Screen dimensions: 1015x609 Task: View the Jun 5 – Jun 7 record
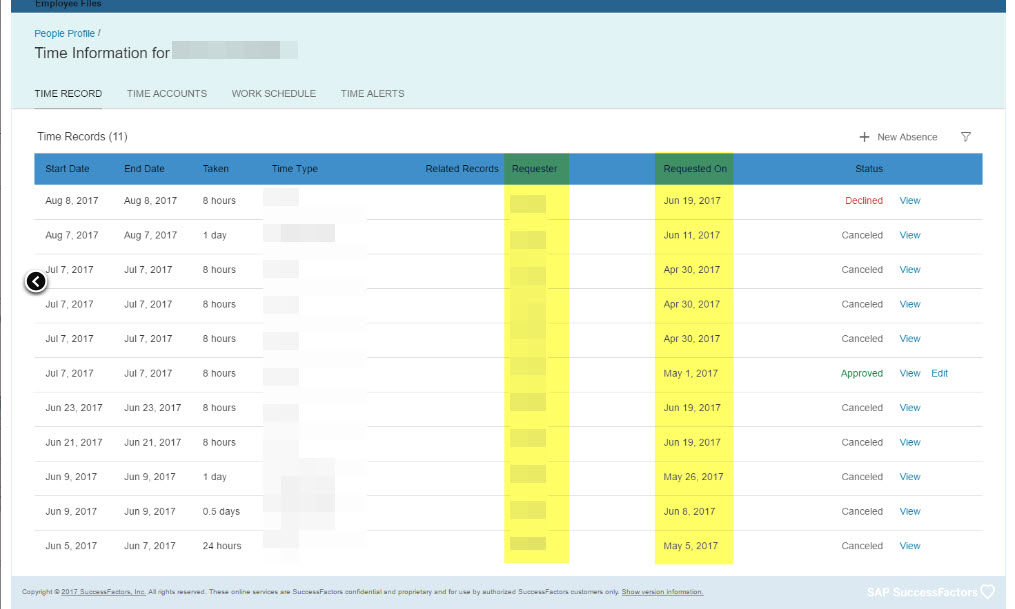click(x=909, y=546)
